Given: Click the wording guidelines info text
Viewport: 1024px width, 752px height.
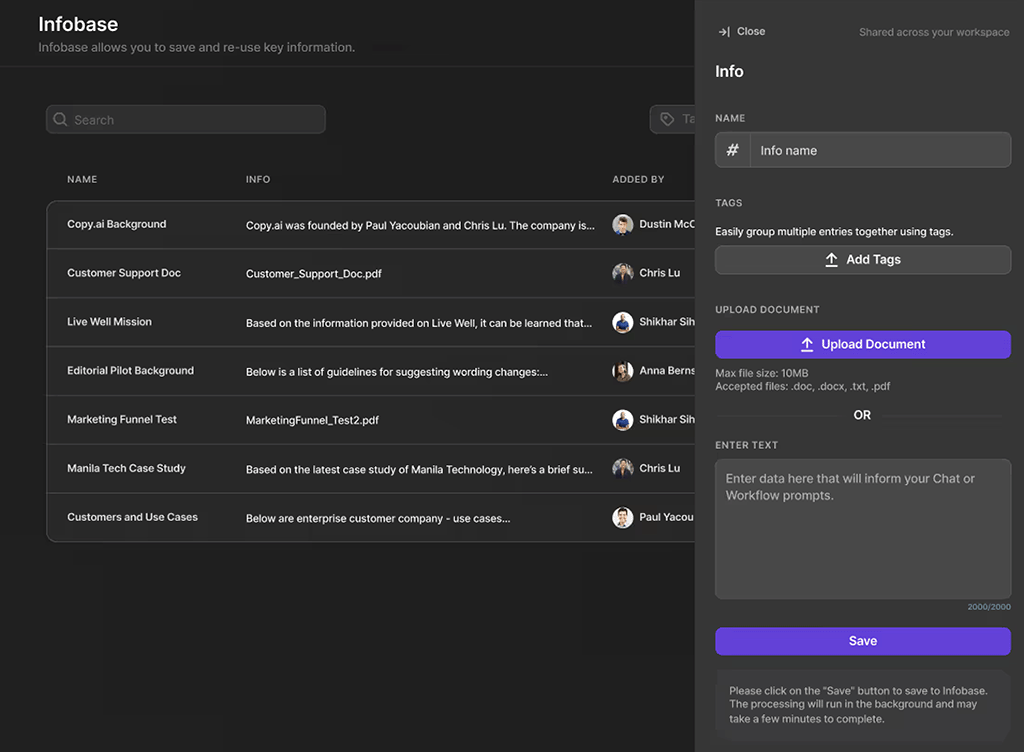Looking at the screenshot, I should point(396,371).
